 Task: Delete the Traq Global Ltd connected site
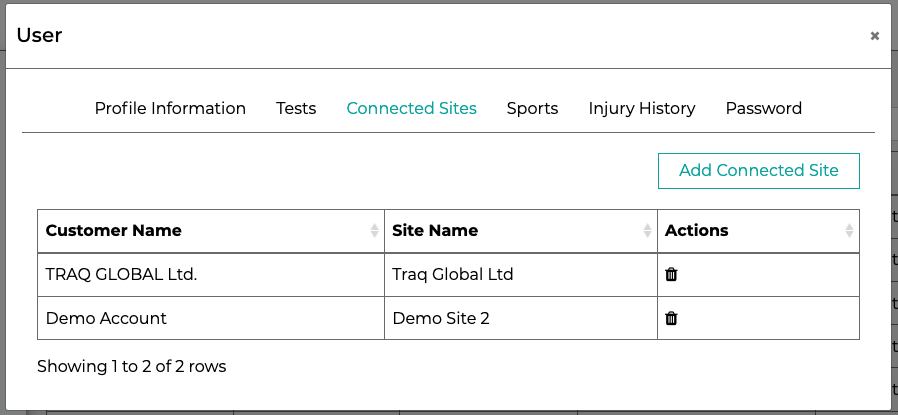(671, 274)
